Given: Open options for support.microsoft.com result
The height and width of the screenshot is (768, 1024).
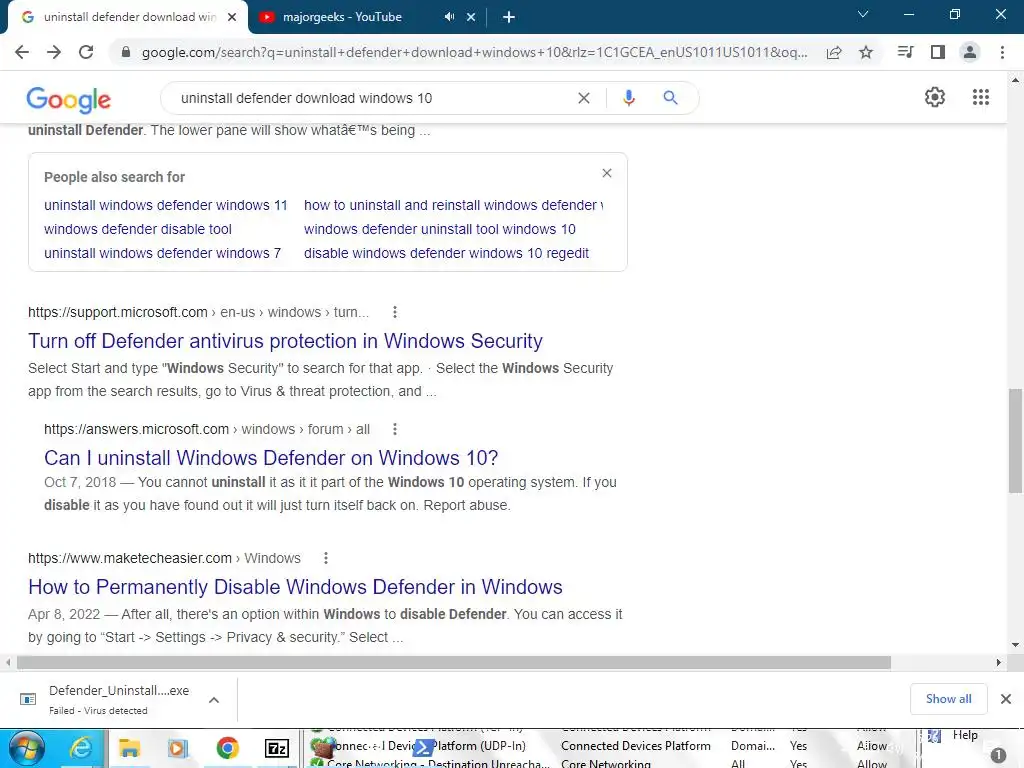Looking at the screenshot, I should coord(394,312).
